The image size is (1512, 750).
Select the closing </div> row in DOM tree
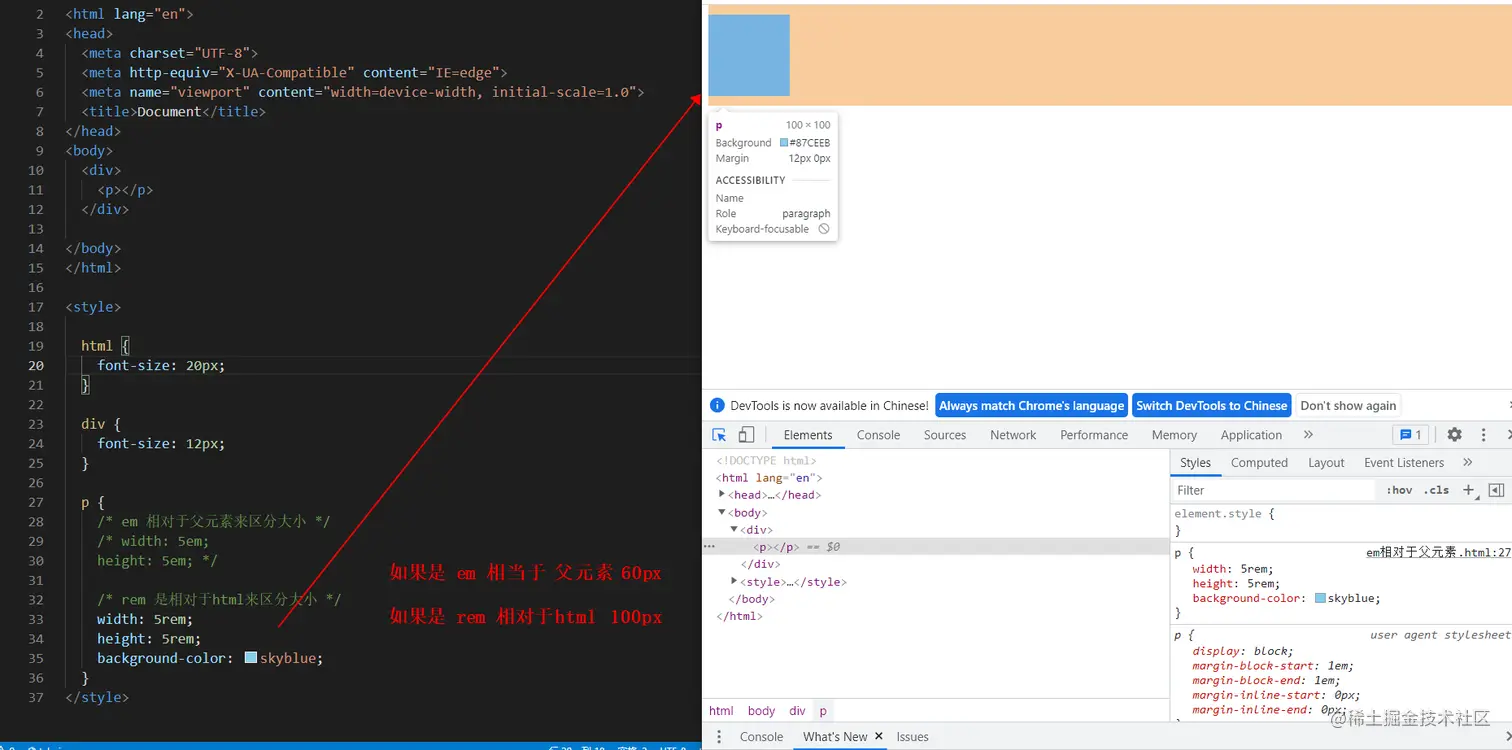pyautogui.click(x=761, y=564)
